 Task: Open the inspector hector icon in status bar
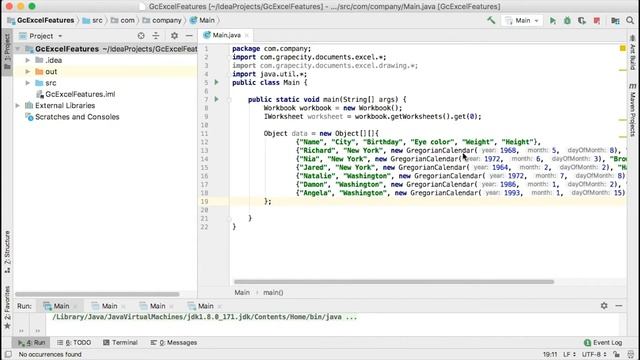631,354
